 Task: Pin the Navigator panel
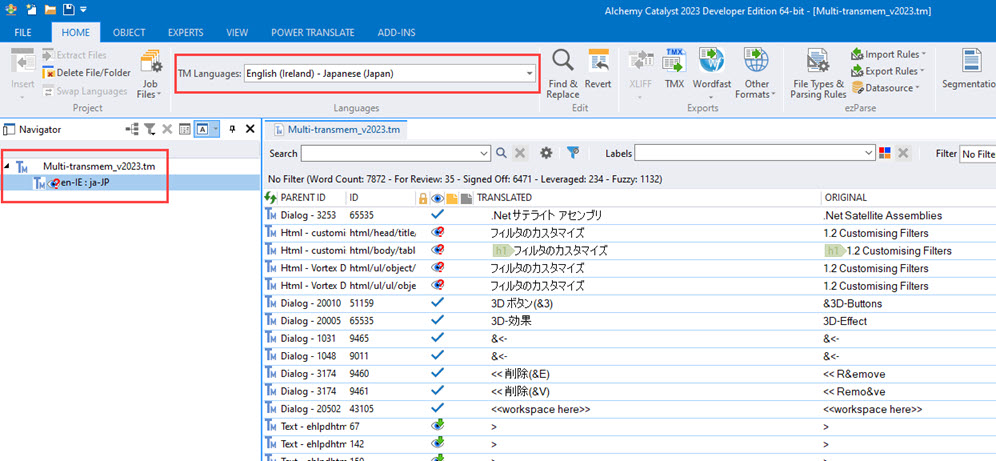tap(232, 129)
